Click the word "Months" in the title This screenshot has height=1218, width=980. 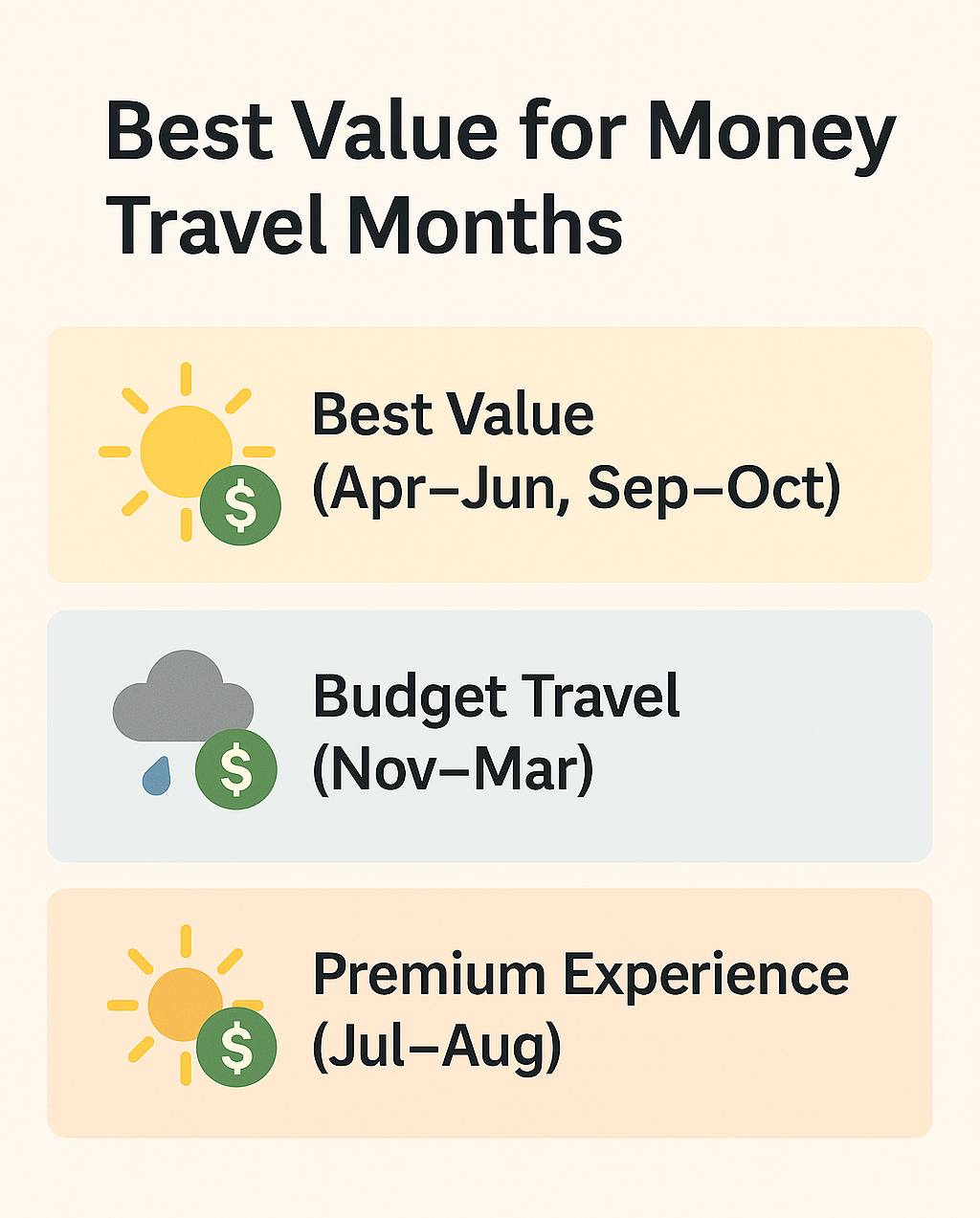tap(484, 226)
